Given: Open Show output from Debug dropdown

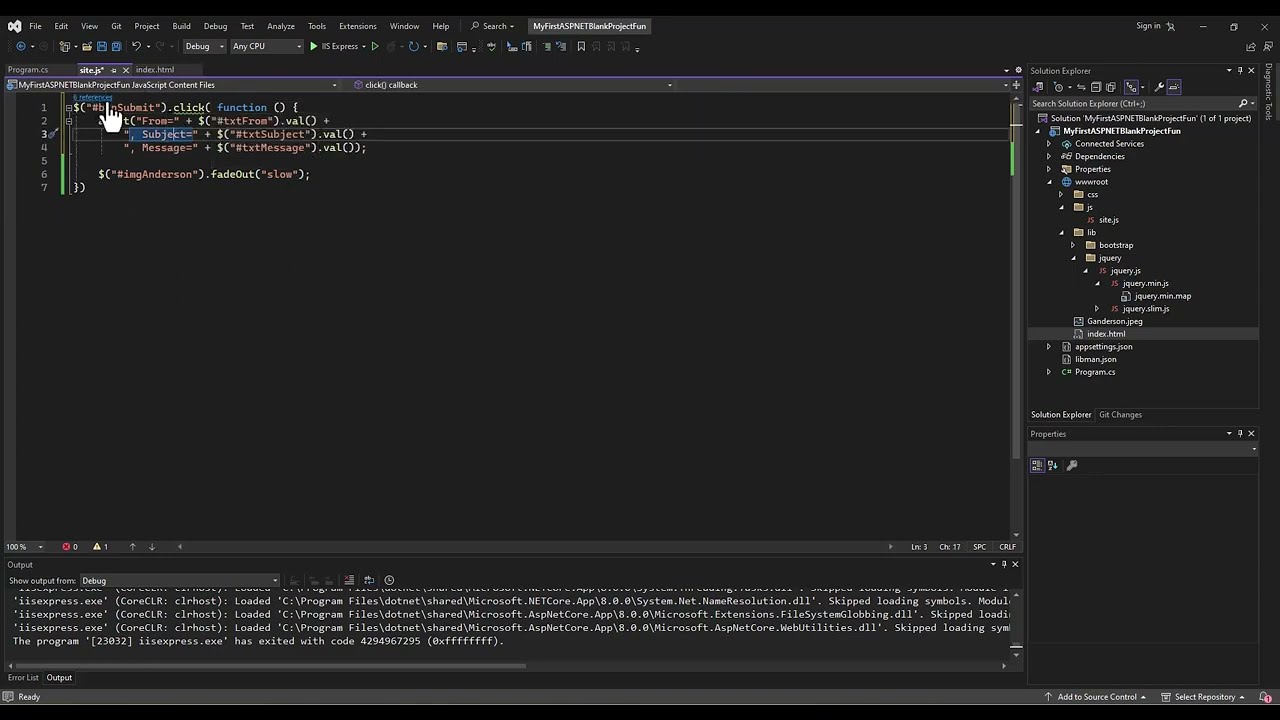Looking at the screenshot, I should pyautogui.click(x=180, y=580).
